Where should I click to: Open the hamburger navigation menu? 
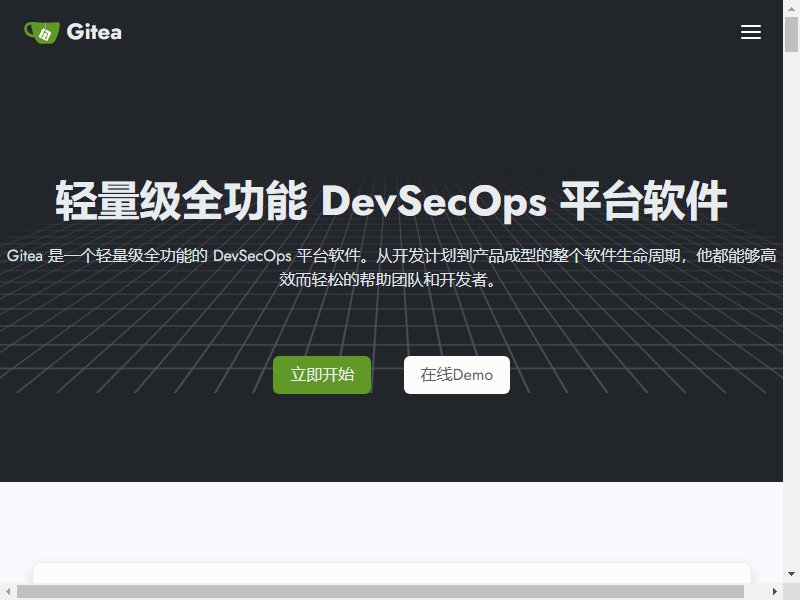coord(751,32)
